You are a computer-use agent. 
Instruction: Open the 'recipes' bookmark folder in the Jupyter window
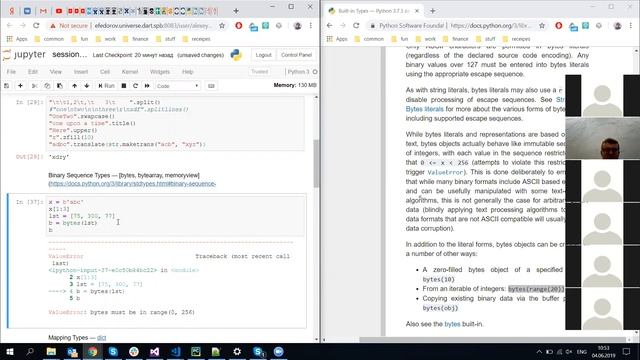(x=196, y=39)
